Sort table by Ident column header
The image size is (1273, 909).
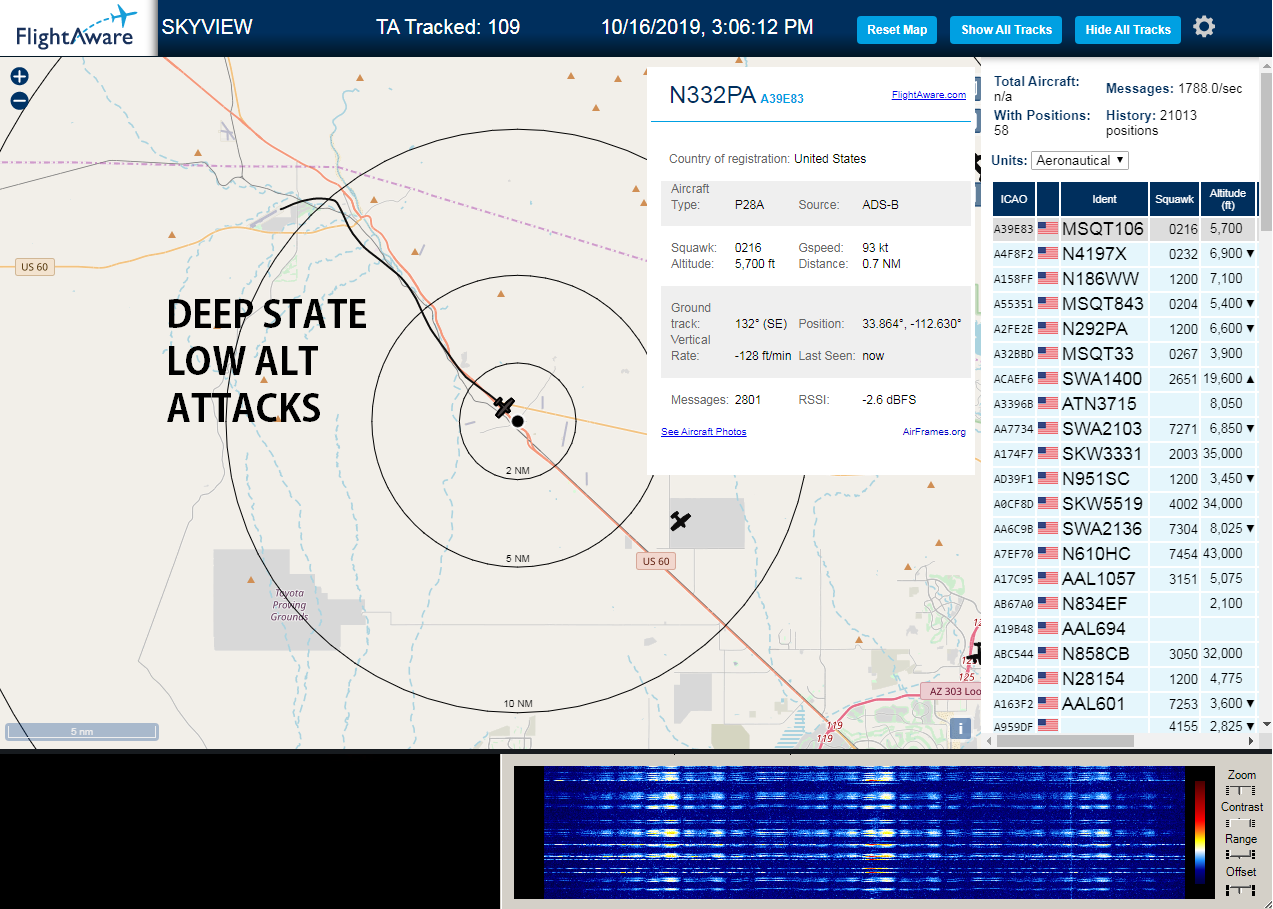tap(1105, 199)
